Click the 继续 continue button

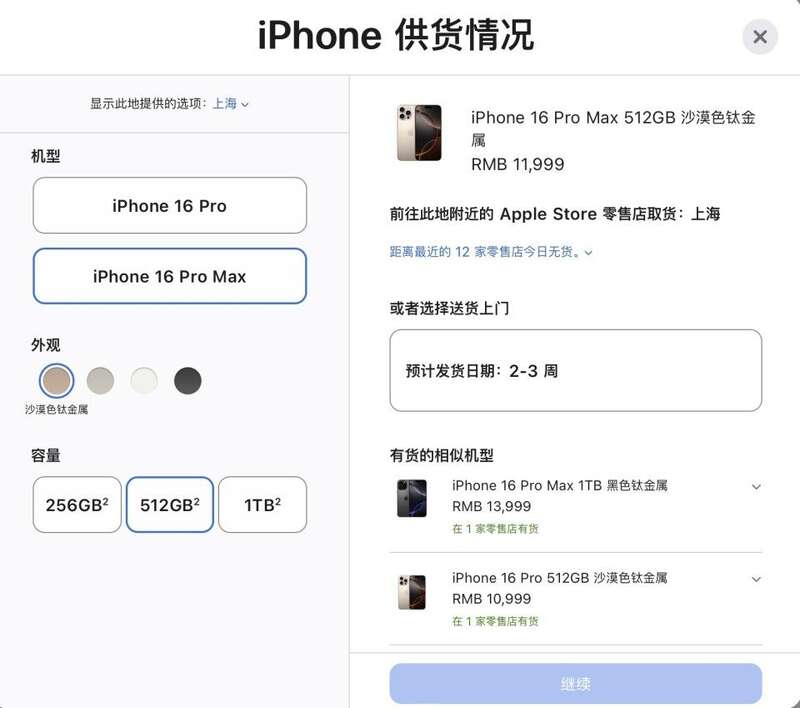(576, 684)
